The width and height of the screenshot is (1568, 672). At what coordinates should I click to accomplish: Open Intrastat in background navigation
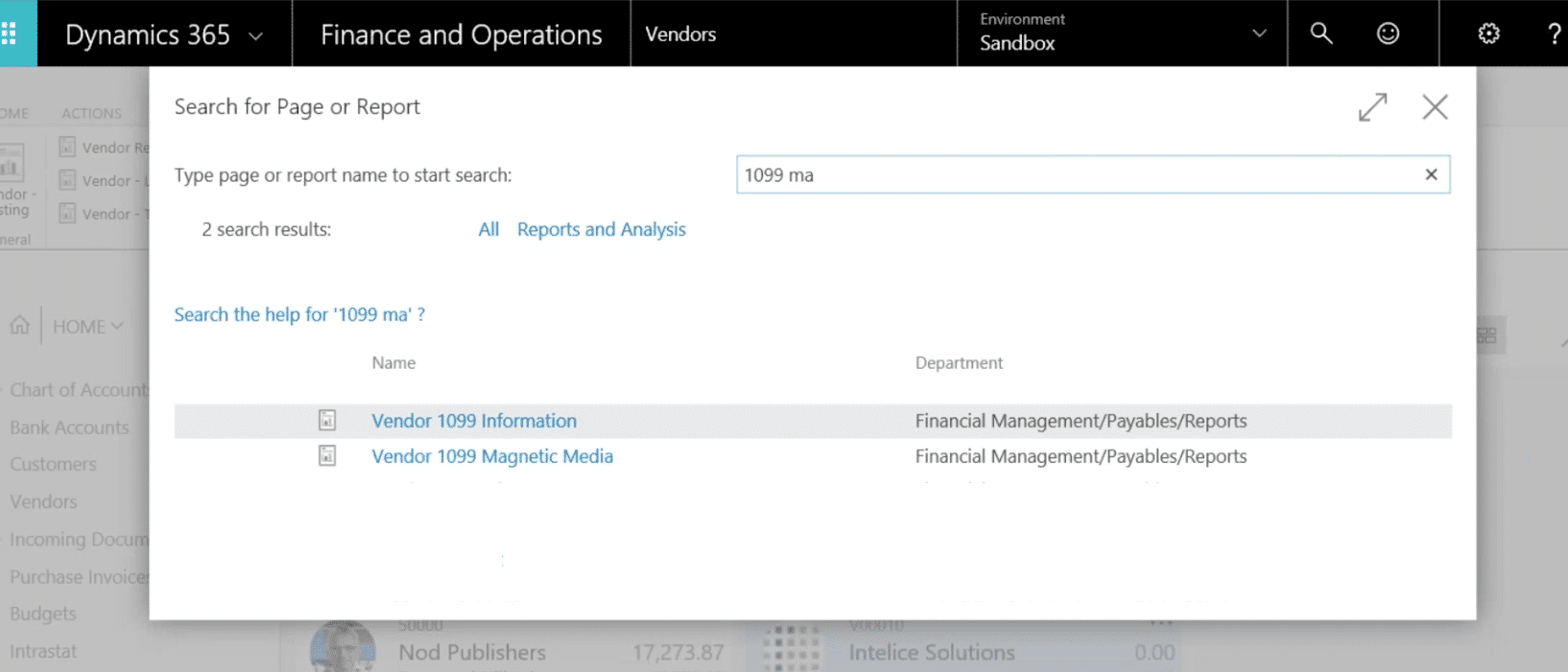(42, 651)
